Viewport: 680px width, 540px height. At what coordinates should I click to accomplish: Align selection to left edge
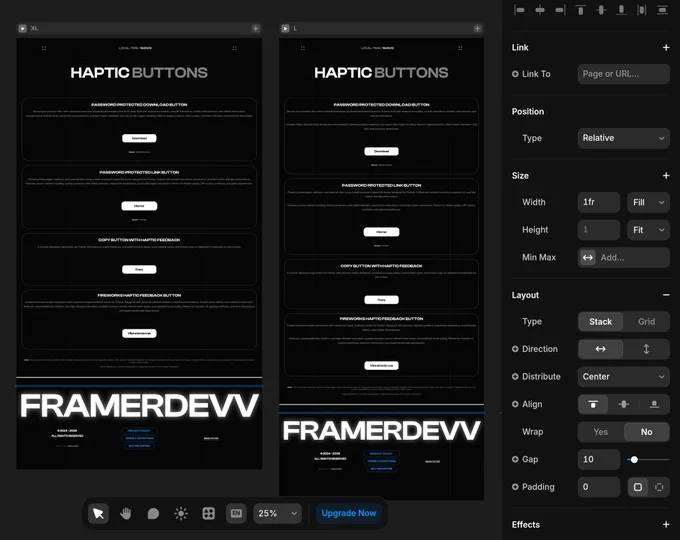point(519,10)
